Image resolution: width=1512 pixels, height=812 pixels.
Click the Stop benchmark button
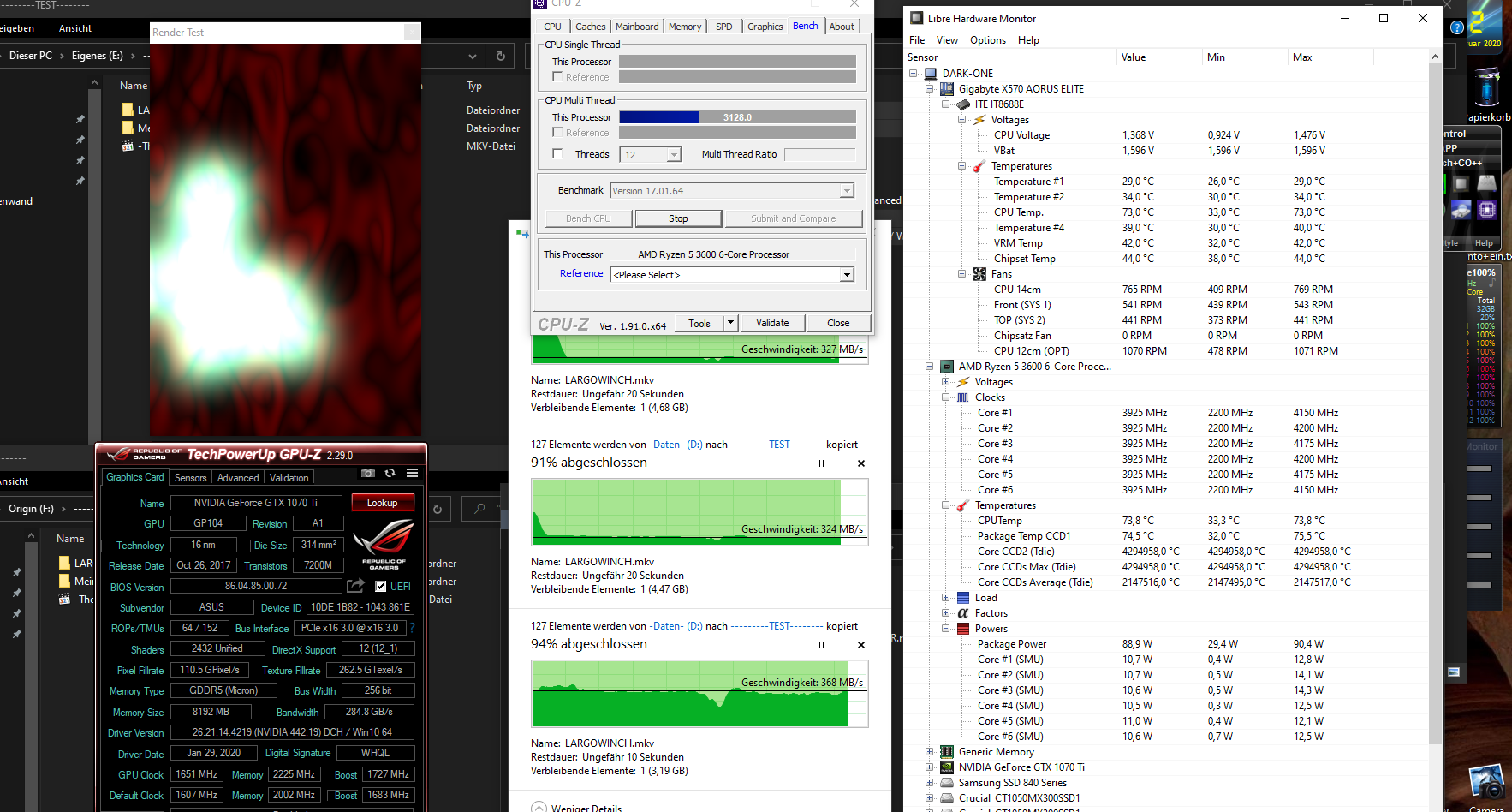(x=678, y=218)
